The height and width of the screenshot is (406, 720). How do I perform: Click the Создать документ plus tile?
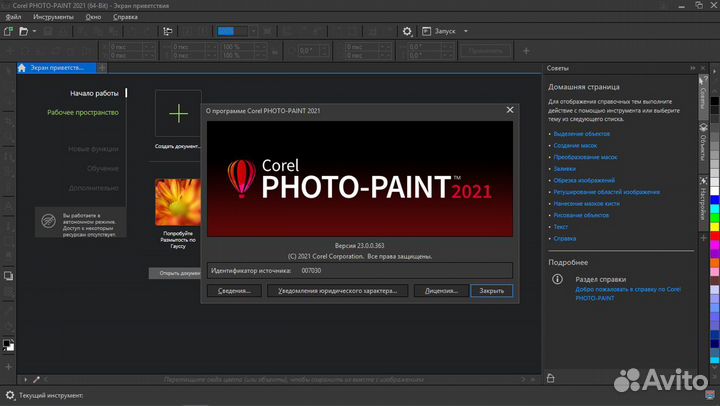178,113
